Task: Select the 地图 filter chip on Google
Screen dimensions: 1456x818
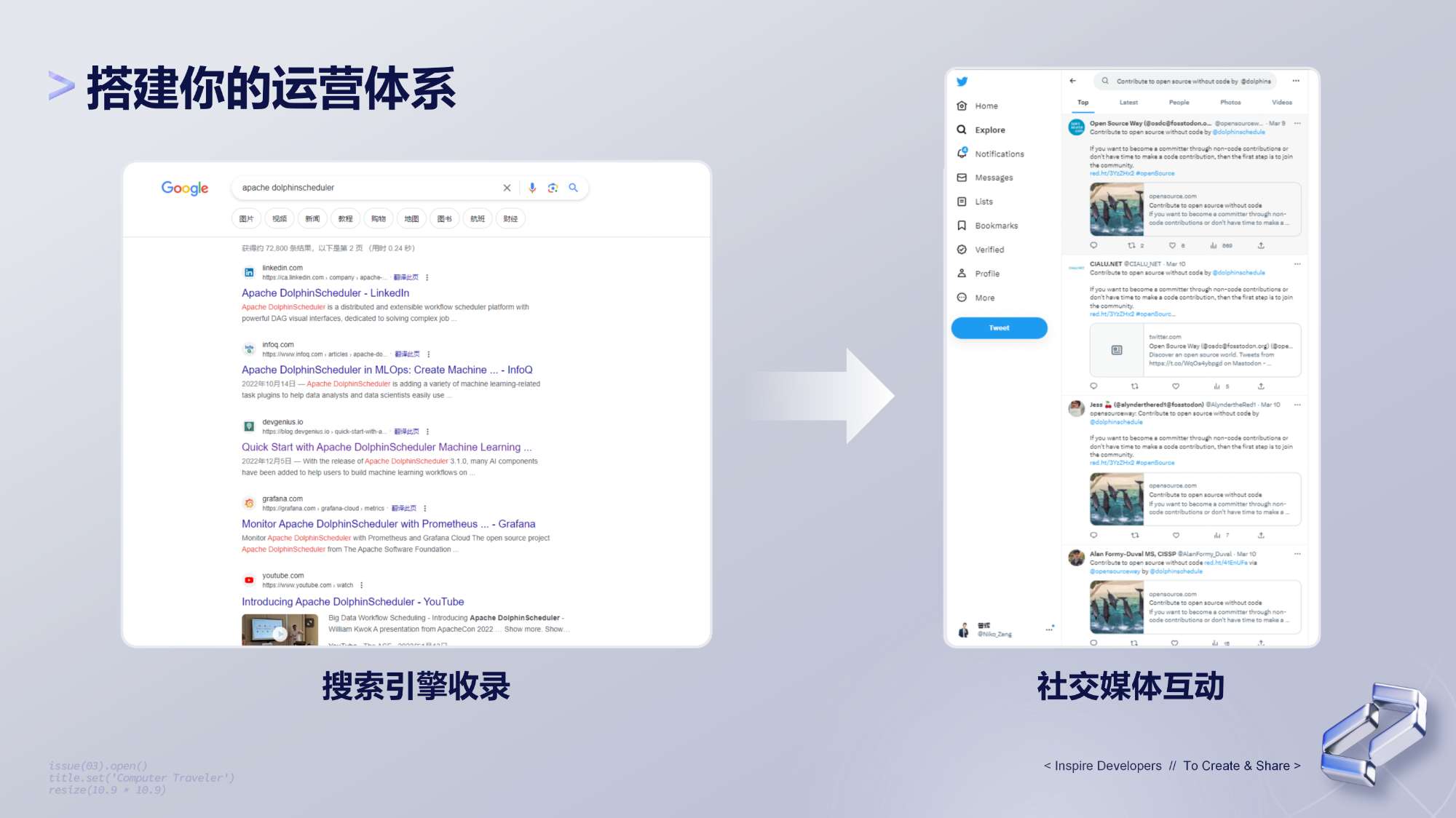Action: 411,218
